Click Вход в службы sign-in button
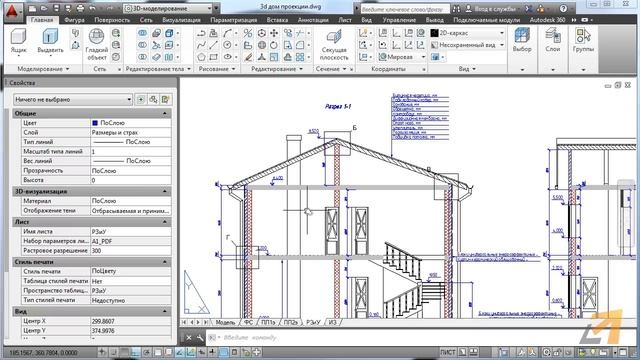The image size is (640, 360). coord(492,9)
